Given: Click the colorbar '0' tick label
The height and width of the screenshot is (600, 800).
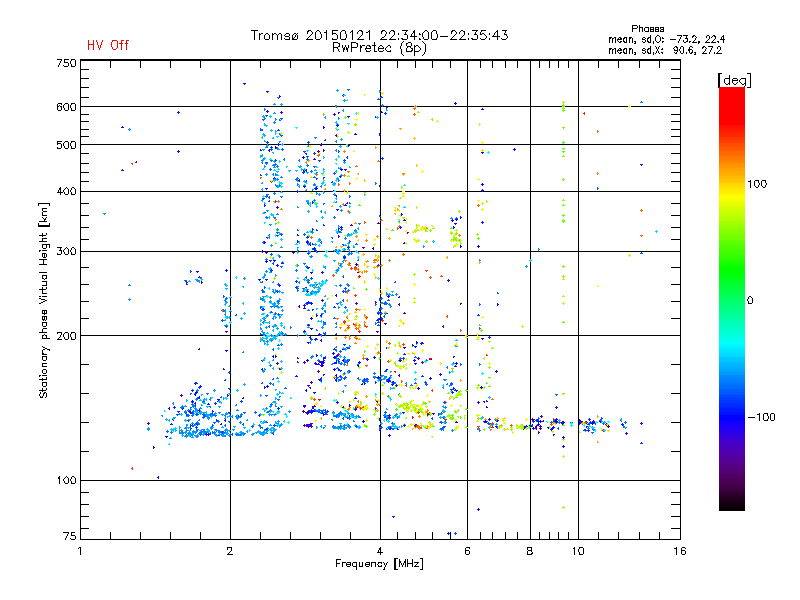Looking at the screenshot, I should [x=749, y=301].
